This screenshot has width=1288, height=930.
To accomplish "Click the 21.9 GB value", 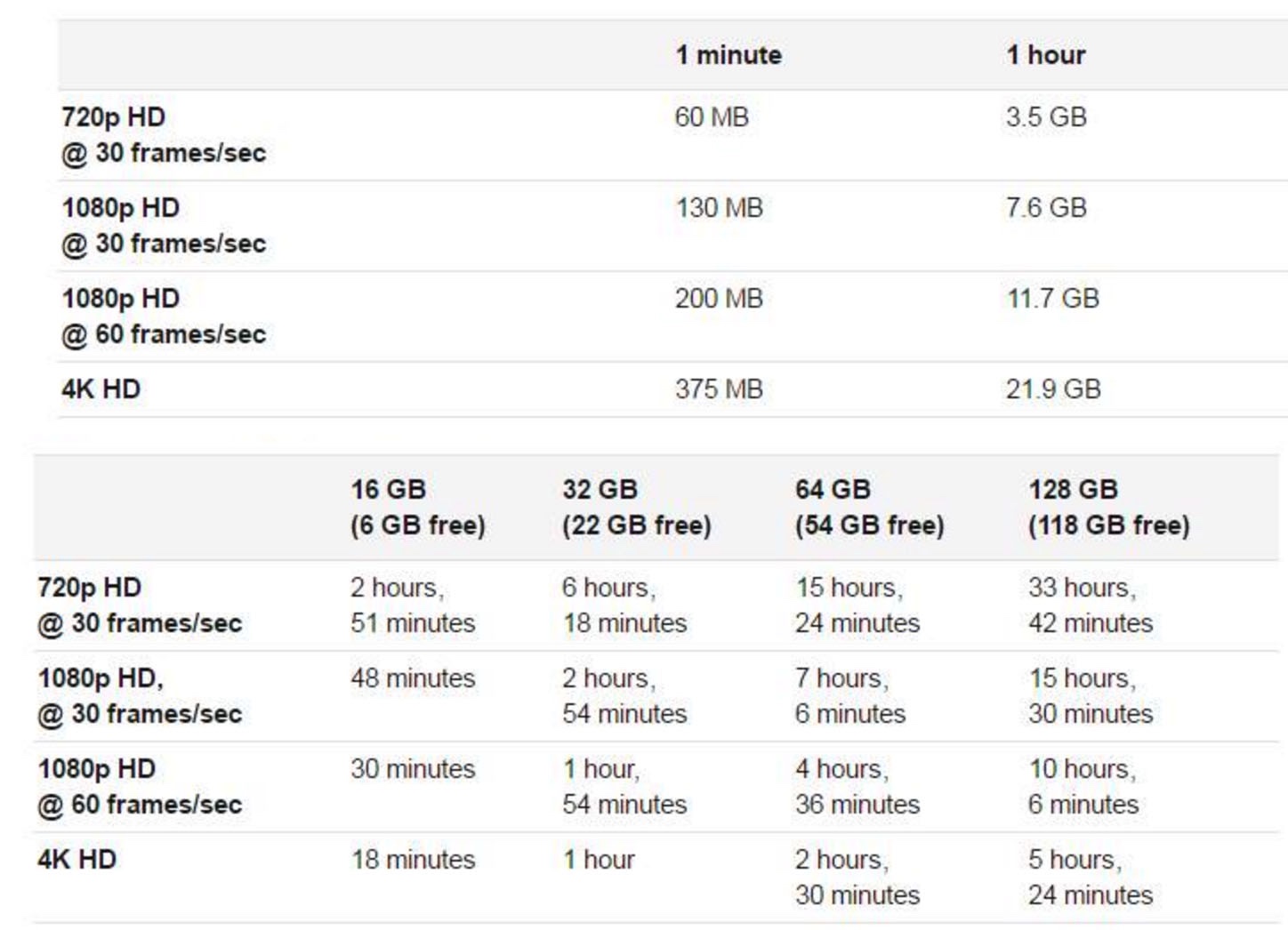I will point(1053,389).
